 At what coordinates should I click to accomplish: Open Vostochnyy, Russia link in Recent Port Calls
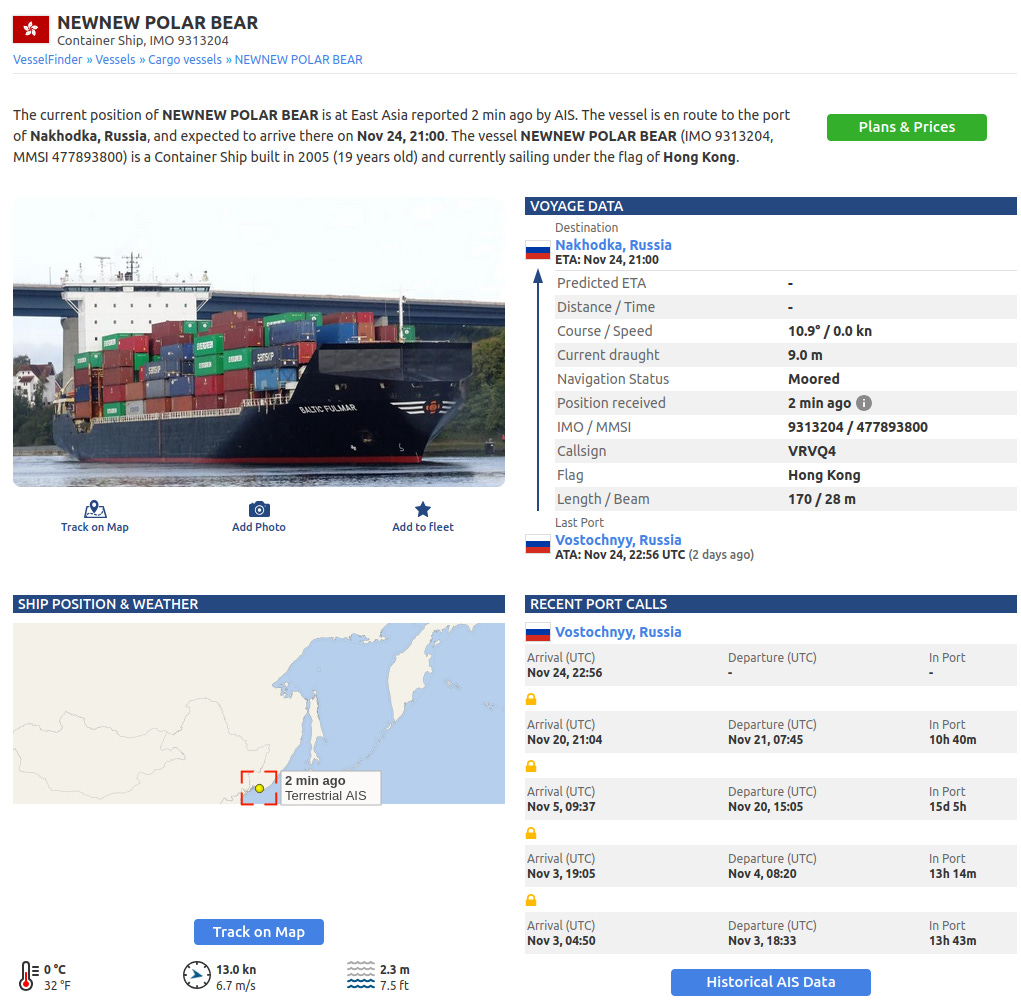pyautogui.click(x=618, y=632)
